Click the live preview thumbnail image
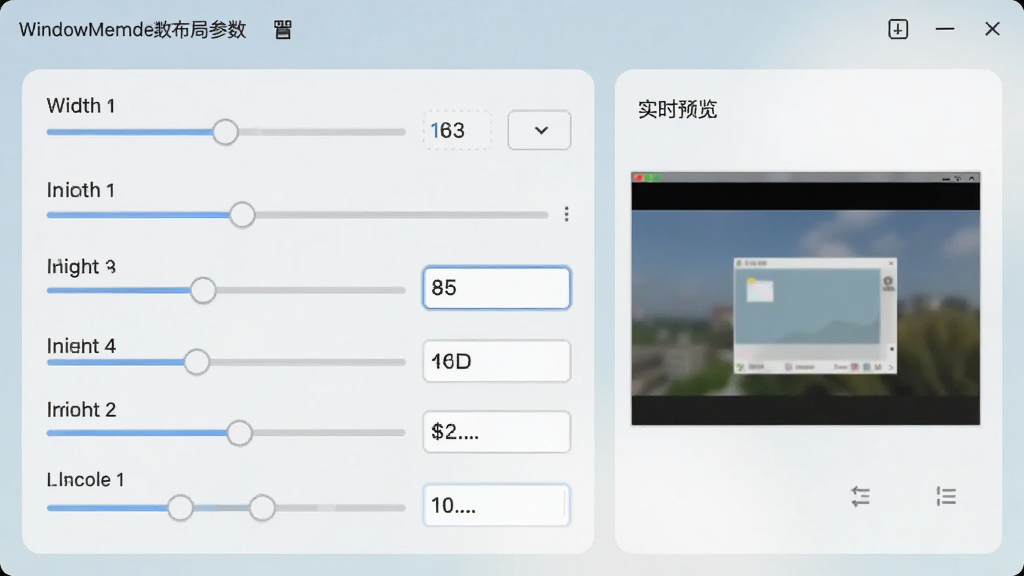Viewport: 1024px width, 576px height. click(x=805, y=298)
